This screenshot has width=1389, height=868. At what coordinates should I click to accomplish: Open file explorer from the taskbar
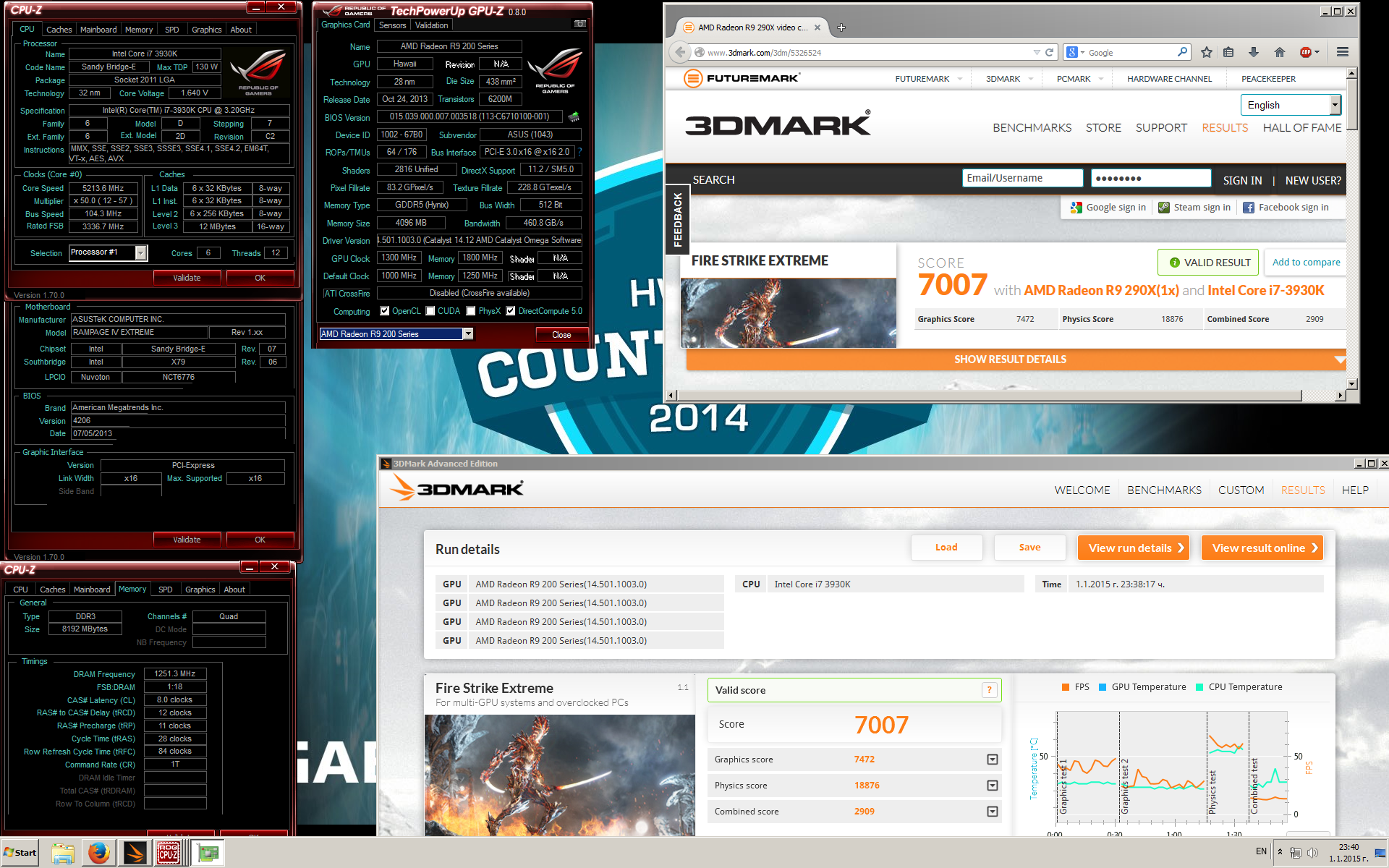pyautogui.click(x=63, y=854)
